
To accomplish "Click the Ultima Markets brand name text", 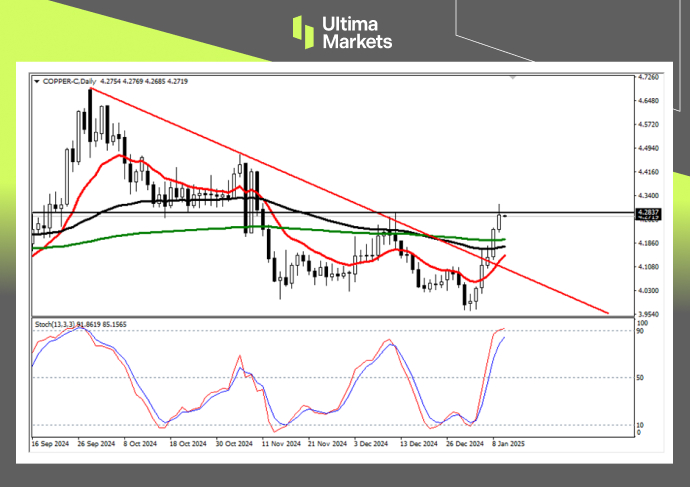I will 356,32.
